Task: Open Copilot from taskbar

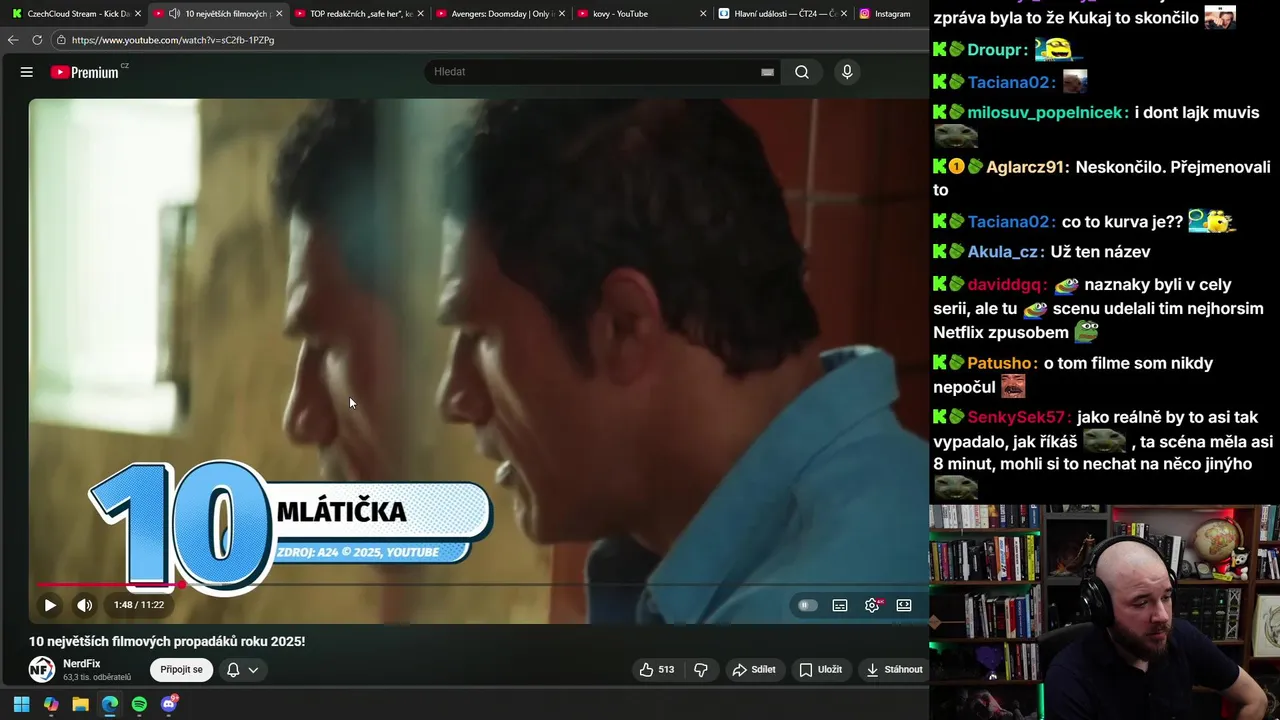Action: pos(51,704)
